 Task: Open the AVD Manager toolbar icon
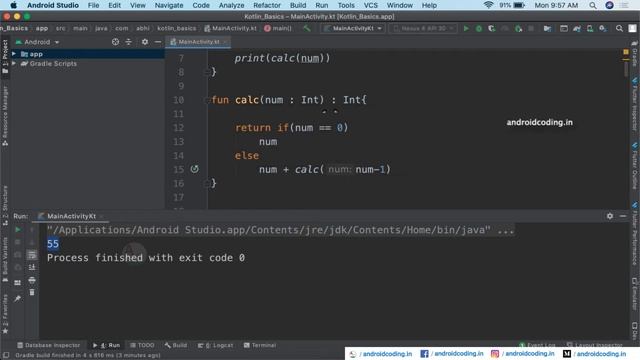590,29
